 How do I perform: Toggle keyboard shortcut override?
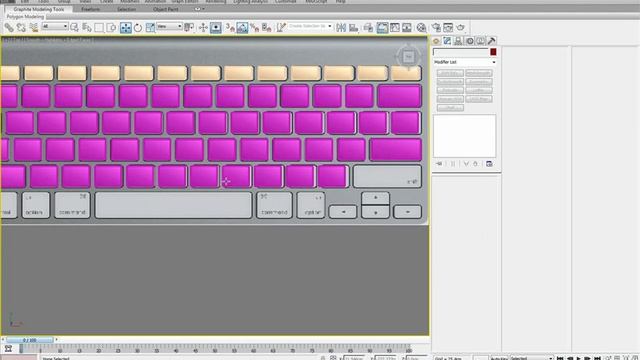coord(216,28)
